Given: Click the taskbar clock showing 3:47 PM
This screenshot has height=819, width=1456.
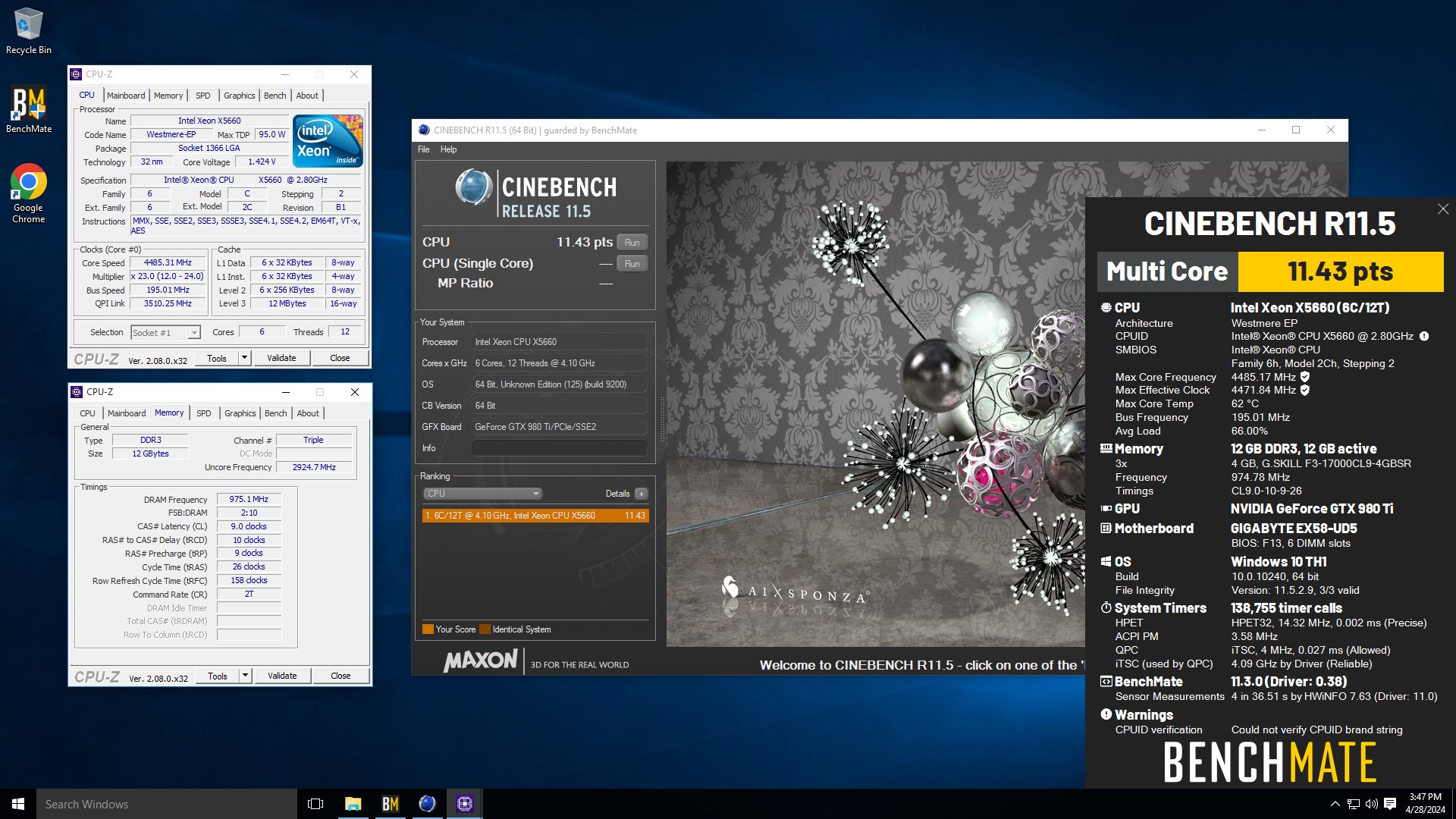Looking at the screenshot, I should click(1425, 804).
